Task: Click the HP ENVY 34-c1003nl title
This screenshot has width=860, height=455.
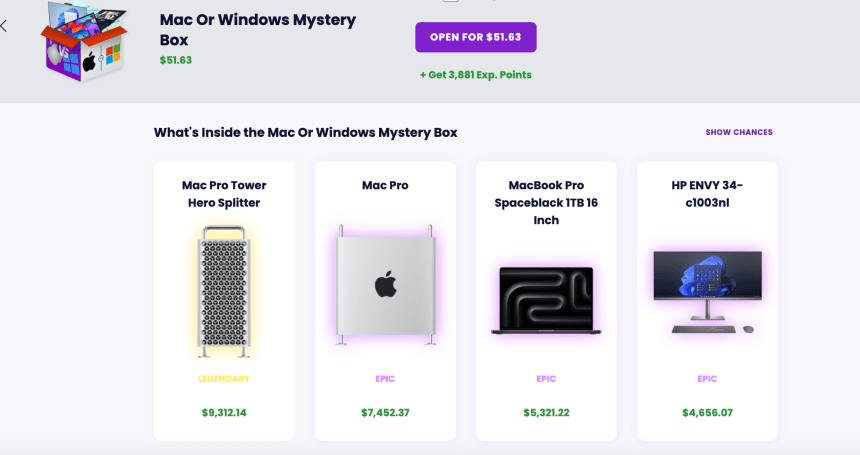Action: pyautogui.click(x=708, y=194)
